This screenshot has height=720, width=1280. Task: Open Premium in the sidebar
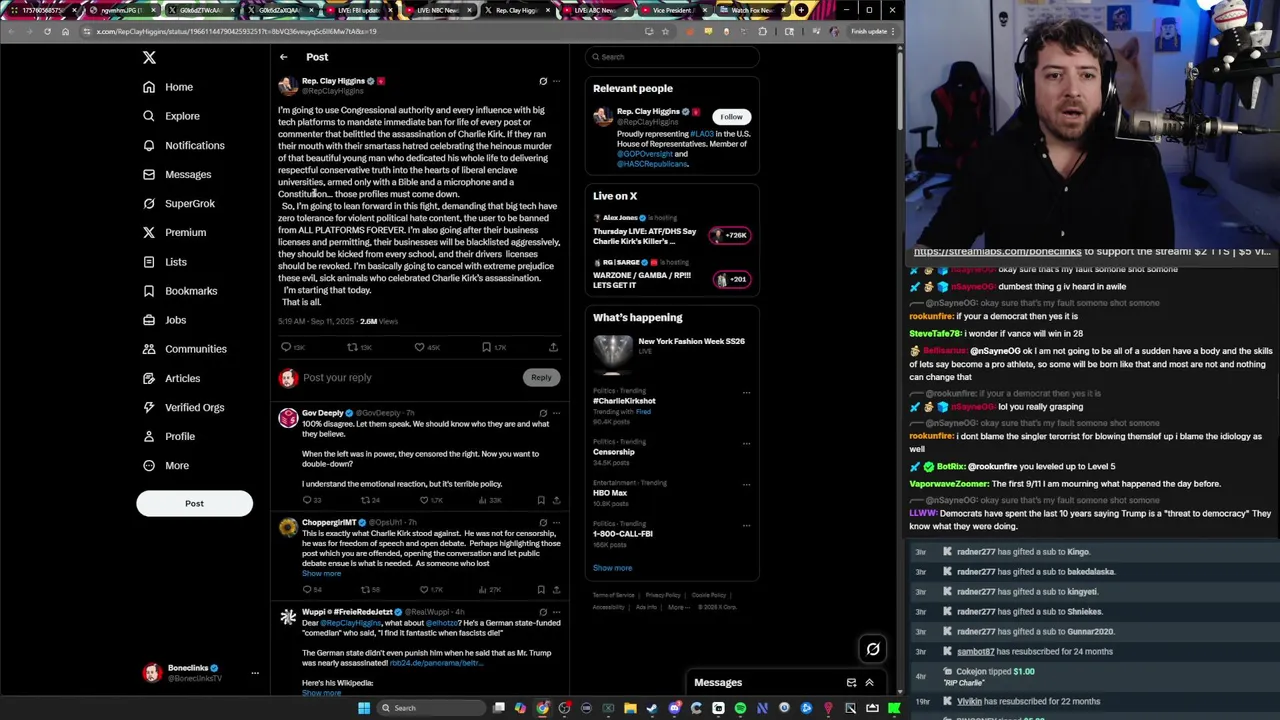(174, 232)
